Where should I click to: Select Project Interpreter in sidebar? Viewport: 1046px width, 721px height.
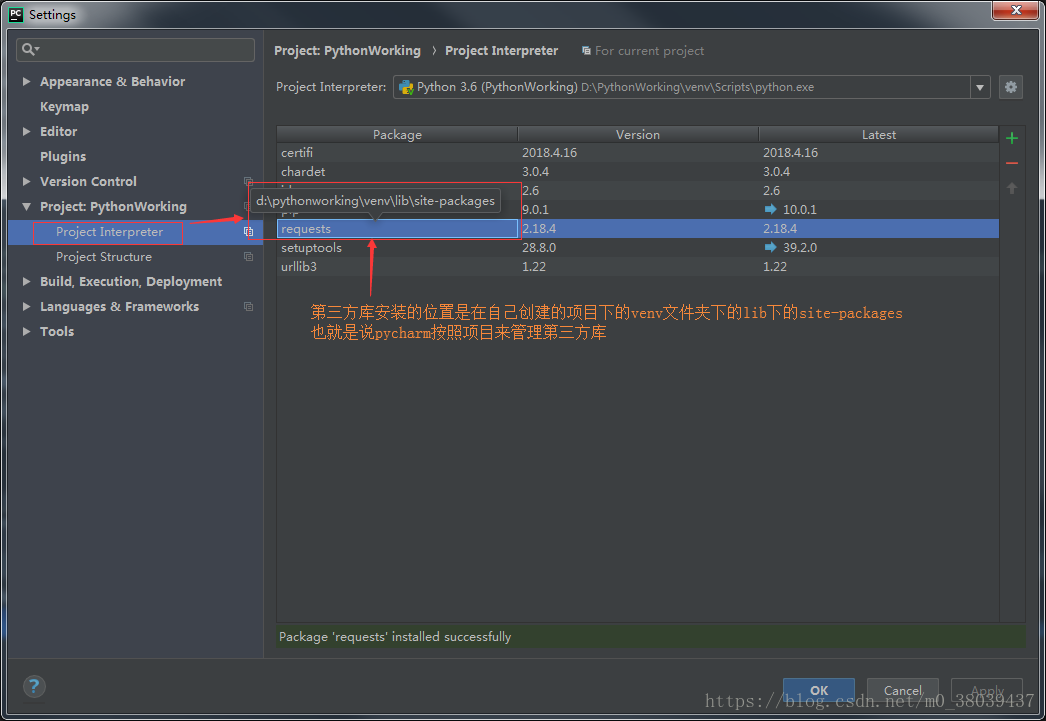pyautogui.click(x=109, y=232)
